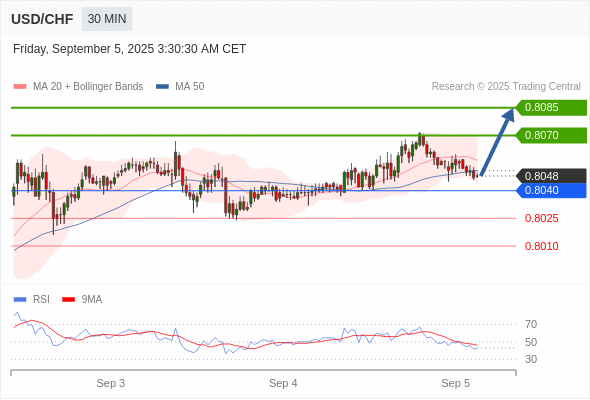Toggle the red 9MA legend marker
This screenshot has width=590, height=400.
(x=68, y=300)
